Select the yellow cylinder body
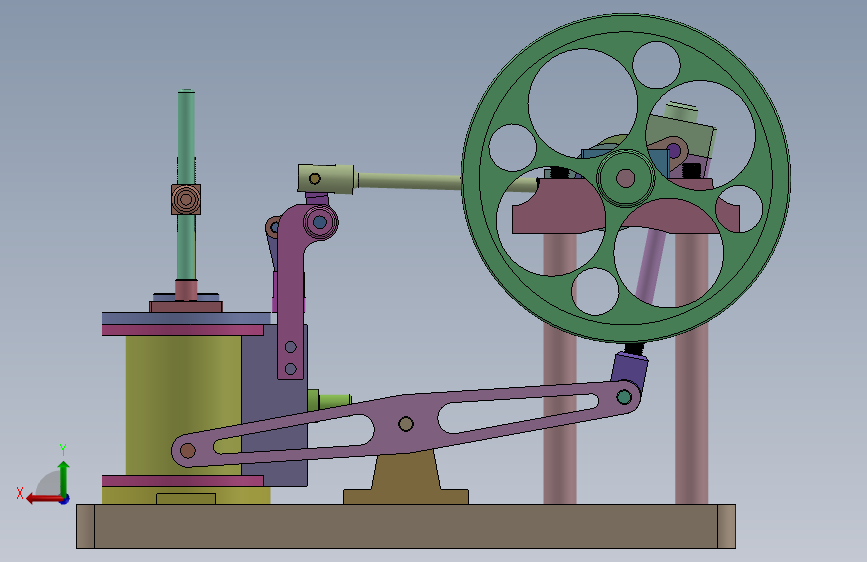Screen dimensions: 867x562 click(x=183, y=405)
